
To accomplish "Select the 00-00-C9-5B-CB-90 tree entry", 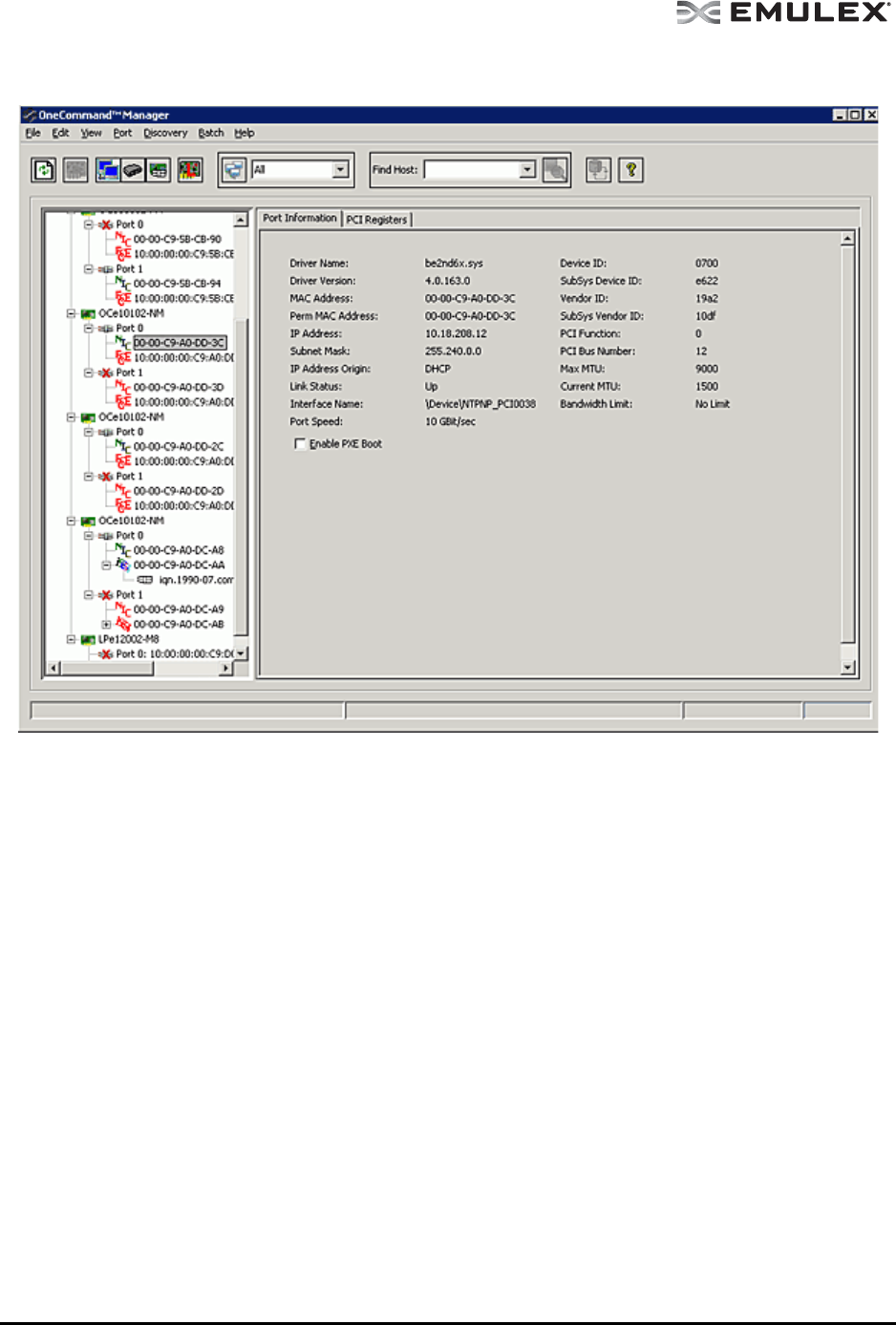I will [x=178, y=239].
